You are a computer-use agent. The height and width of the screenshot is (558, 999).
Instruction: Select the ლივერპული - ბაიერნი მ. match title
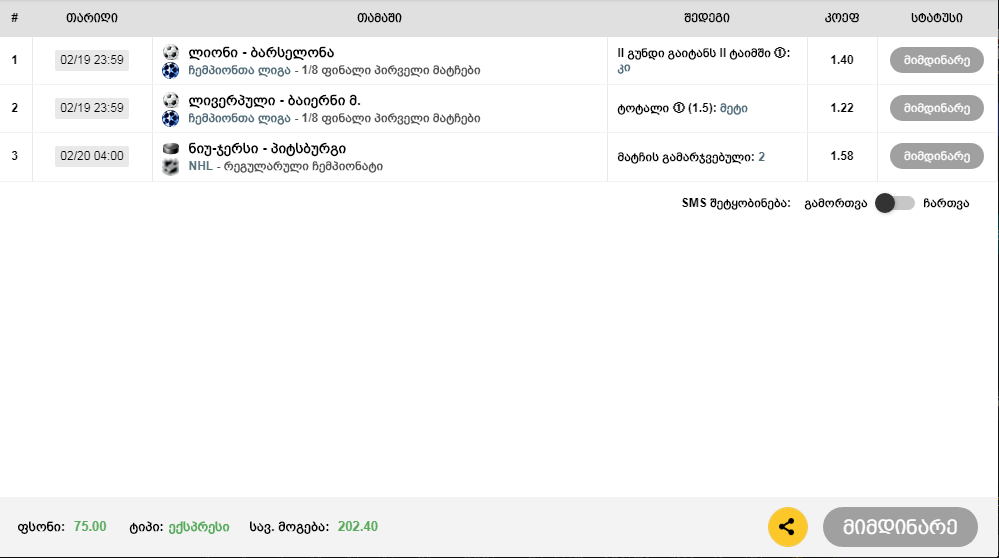(x=274, y=101)
